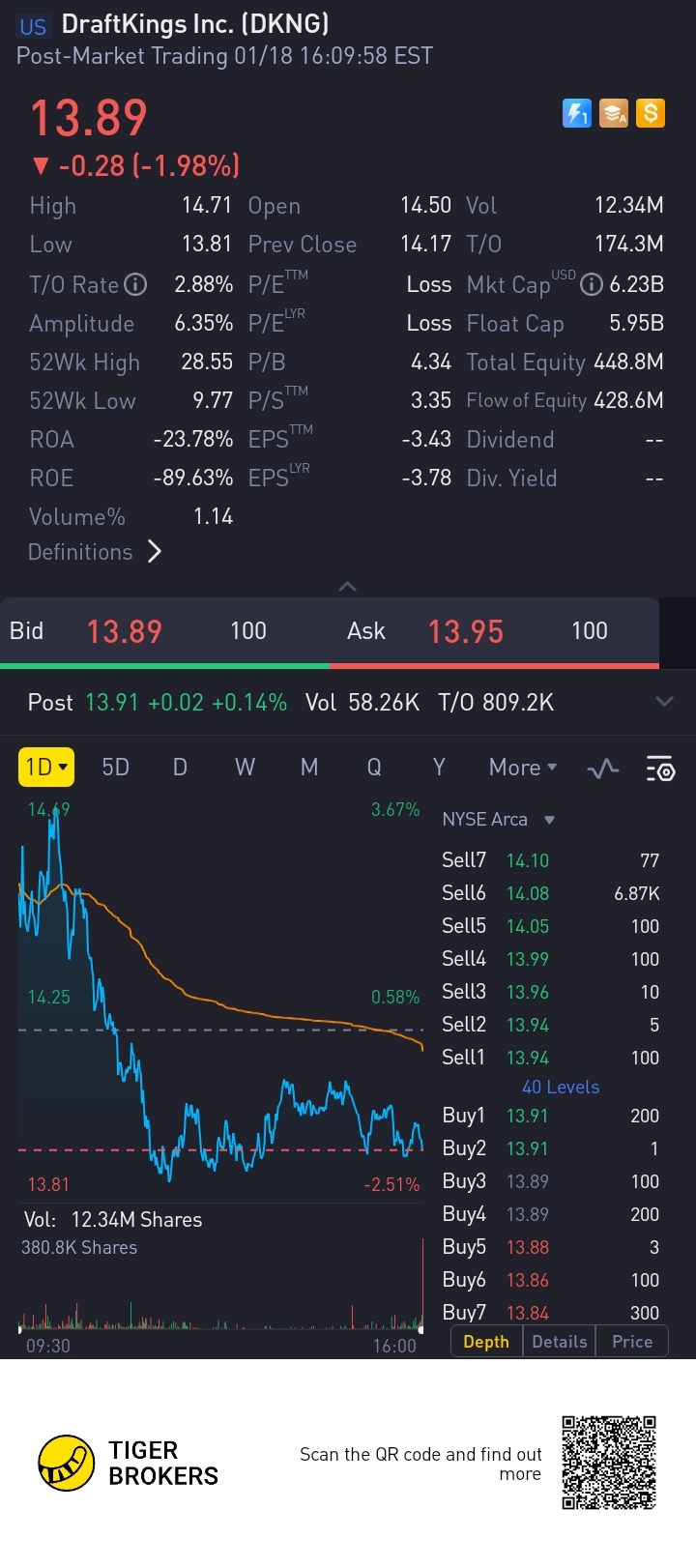This screenshot has width=696, height=1568.
Task: Collapse the stock details panel up-arrow
Action: tap(348, 586)
